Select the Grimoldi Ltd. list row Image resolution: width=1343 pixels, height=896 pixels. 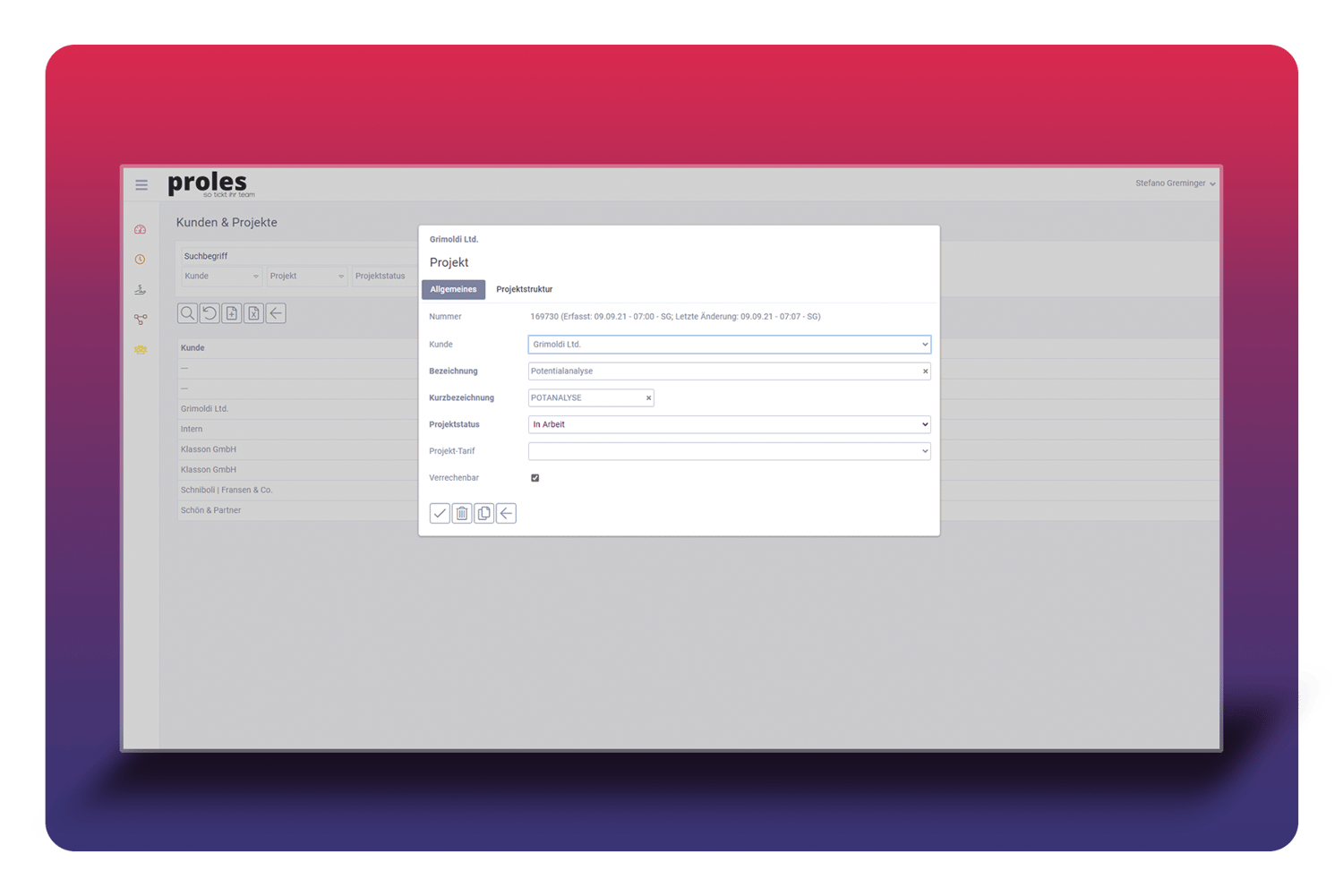click(298, 409)
